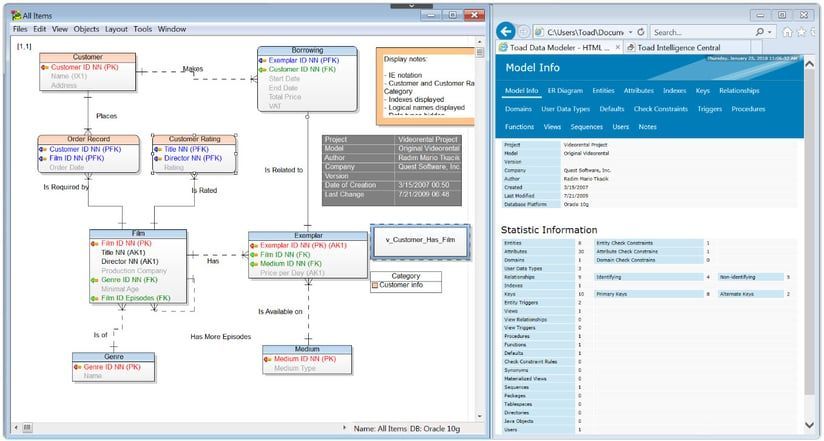Open the Sequences report link
Viewport: 824px width, 441px height.
click(x=586, y=127)
